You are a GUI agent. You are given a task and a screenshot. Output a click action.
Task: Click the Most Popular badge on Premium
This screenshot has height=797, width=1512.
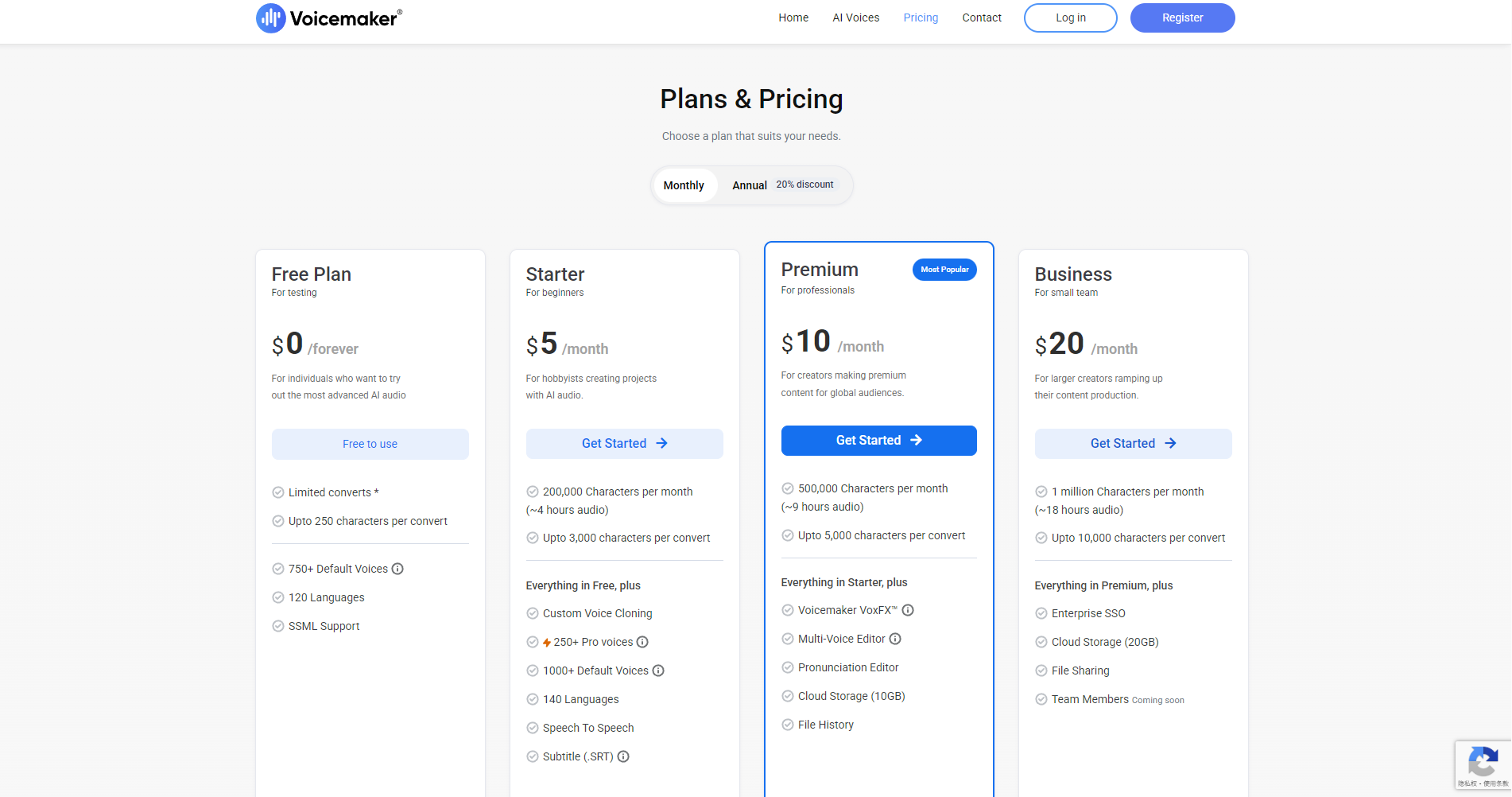tap(944, 270)
